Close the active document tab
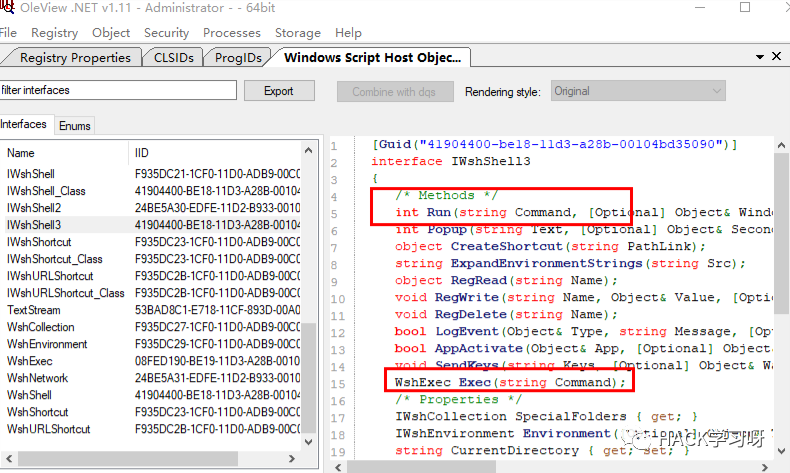 [776, 56]
